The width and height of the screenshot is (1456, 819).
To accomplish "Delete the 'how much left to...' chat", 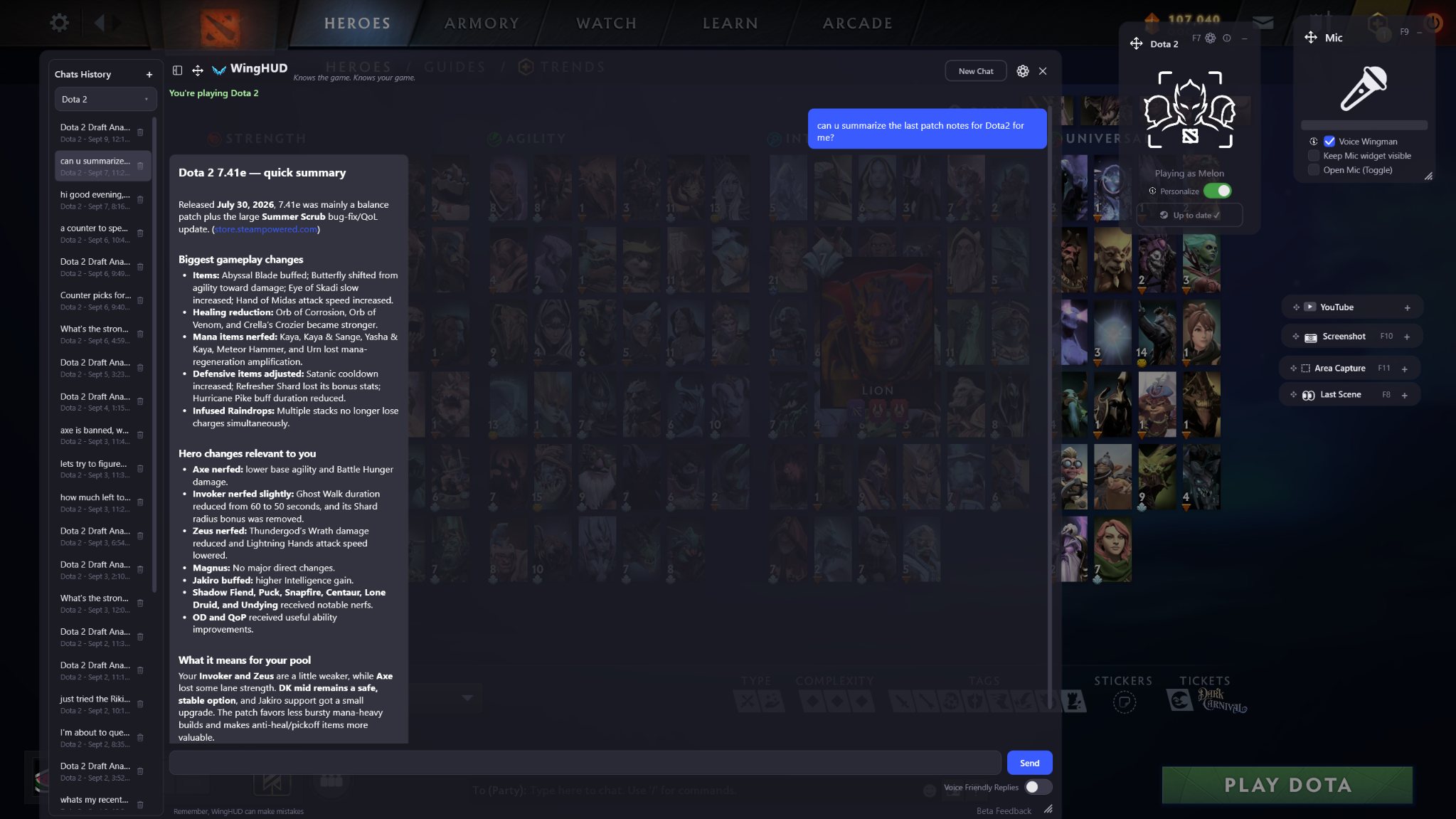I will [x=140, y=502].
